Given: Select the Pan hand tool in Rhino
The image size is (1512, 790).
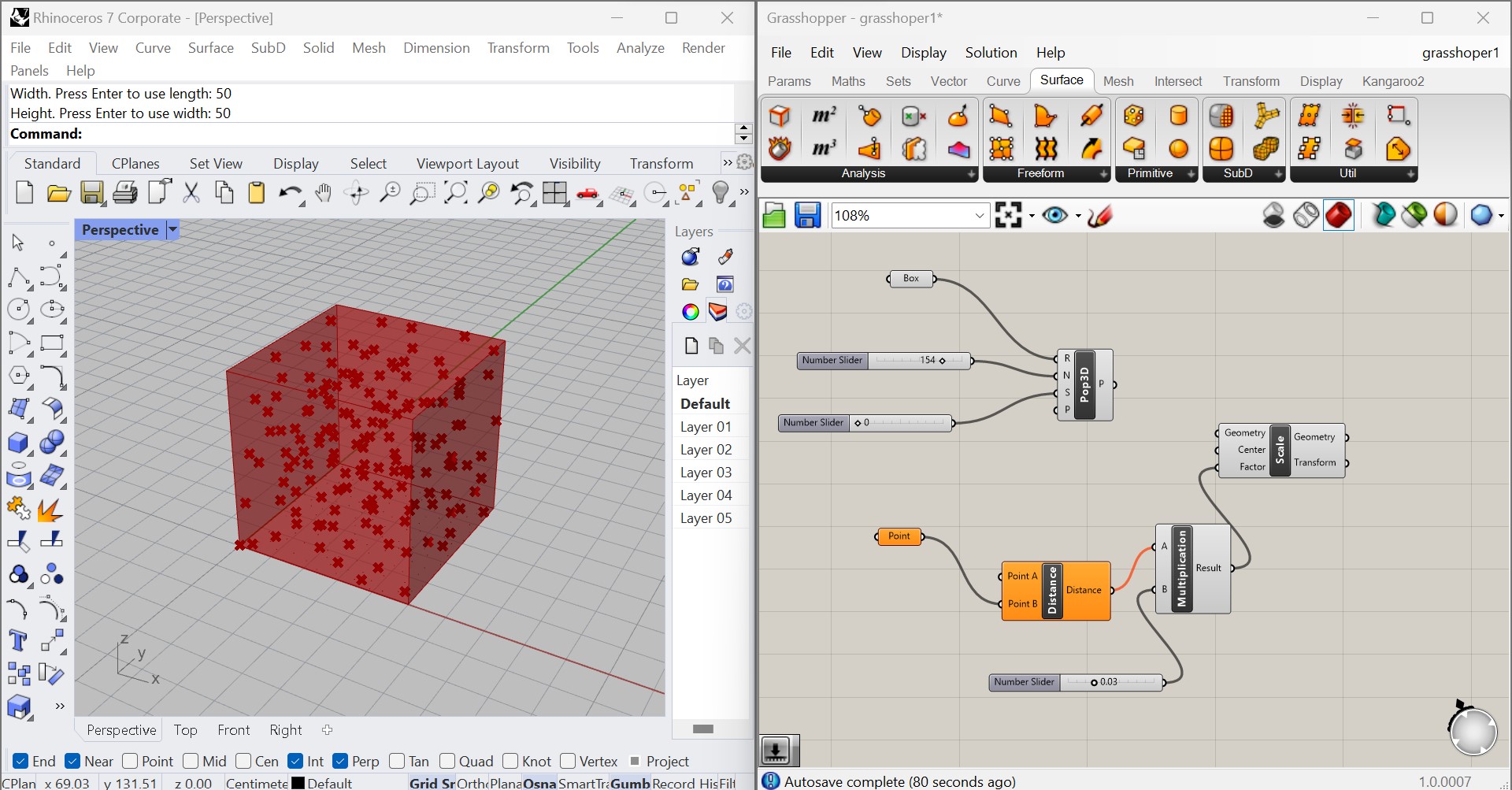Looking at the screenshot, I should pyautogui.click(x=323, y=193).
